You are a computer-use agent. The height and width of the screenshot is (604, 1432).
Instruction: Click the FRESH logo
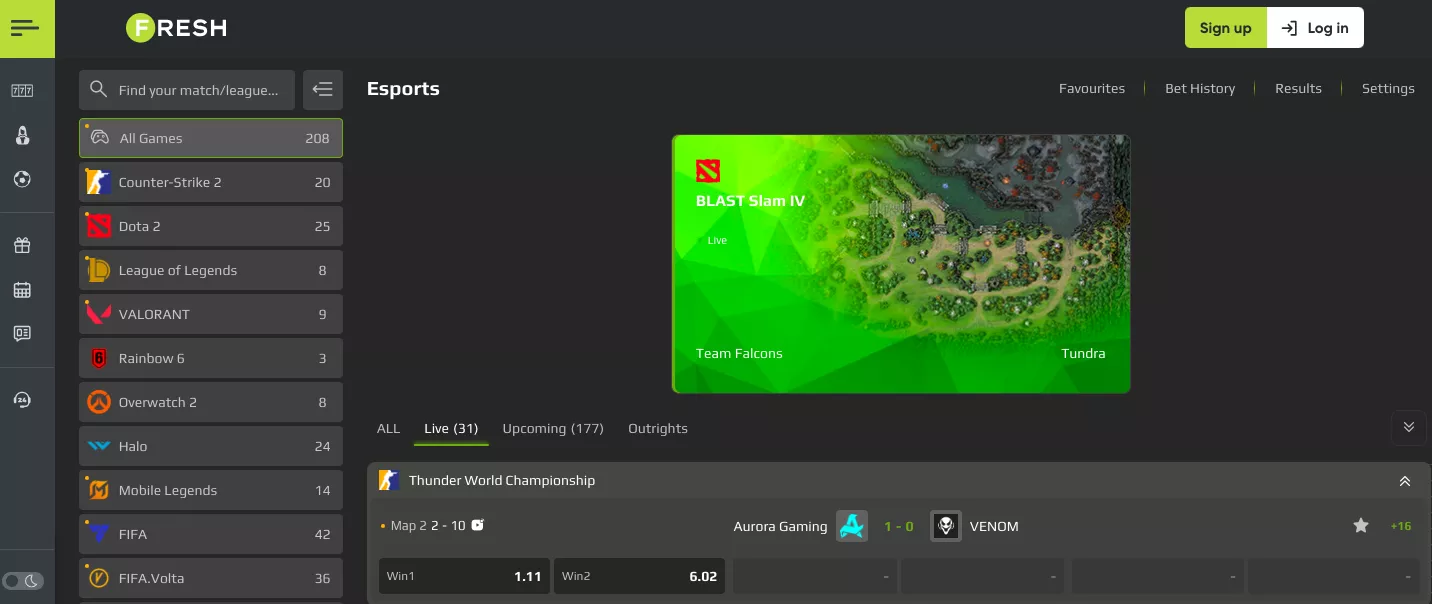(176, 28)
